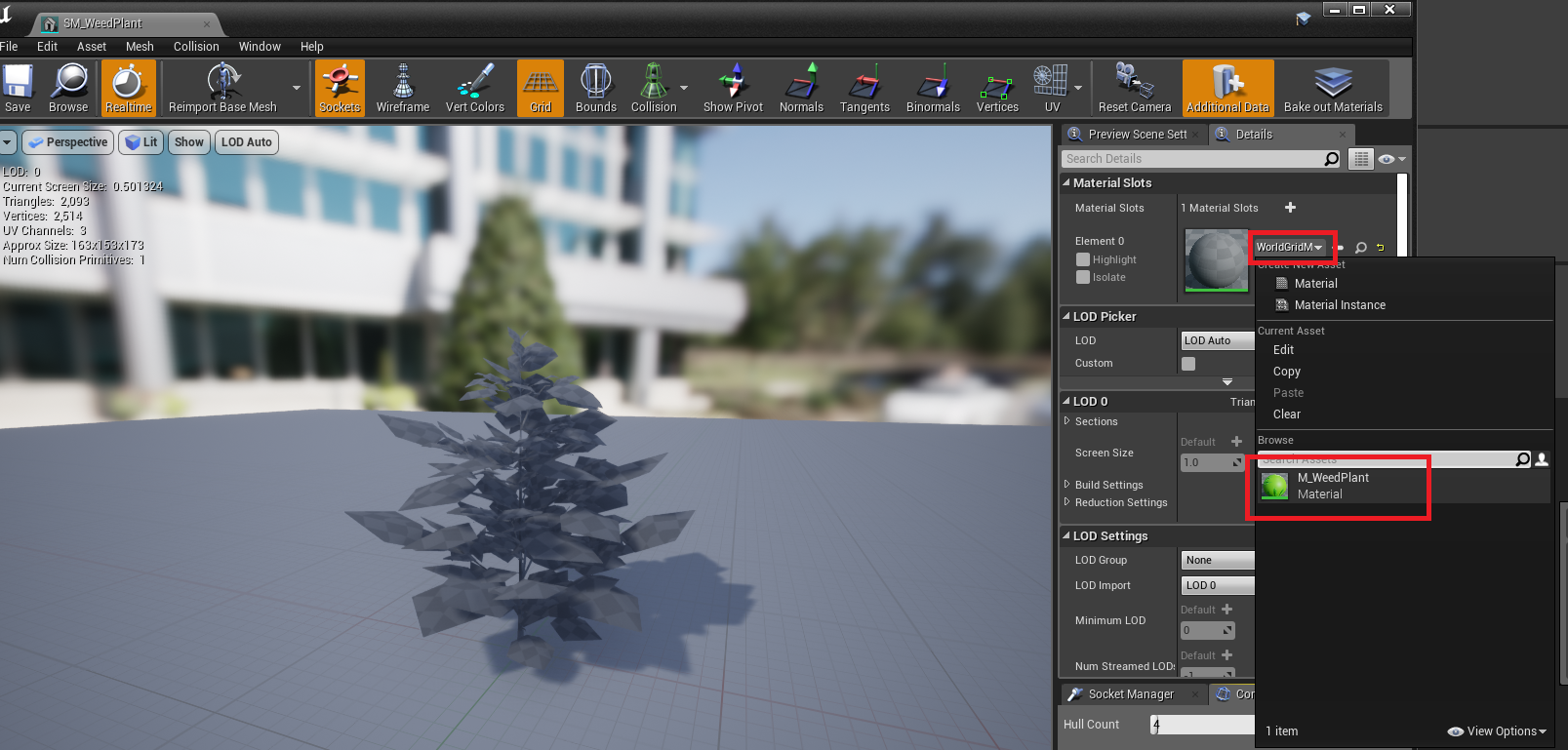Create new Material Instance

(1340, 305)
